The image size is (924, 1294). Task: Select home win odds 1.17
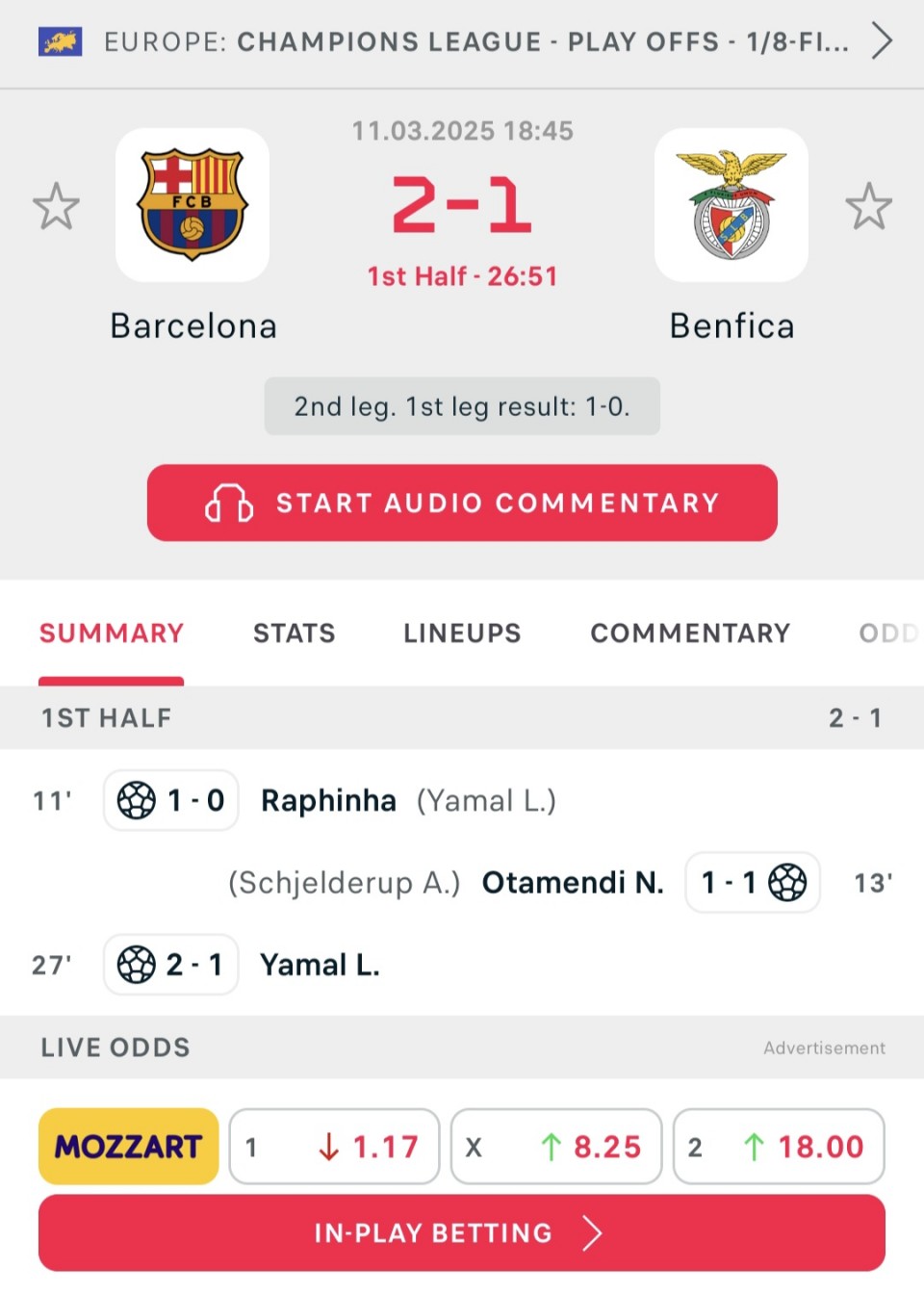pyautogui.click(x=334, y=1146)
